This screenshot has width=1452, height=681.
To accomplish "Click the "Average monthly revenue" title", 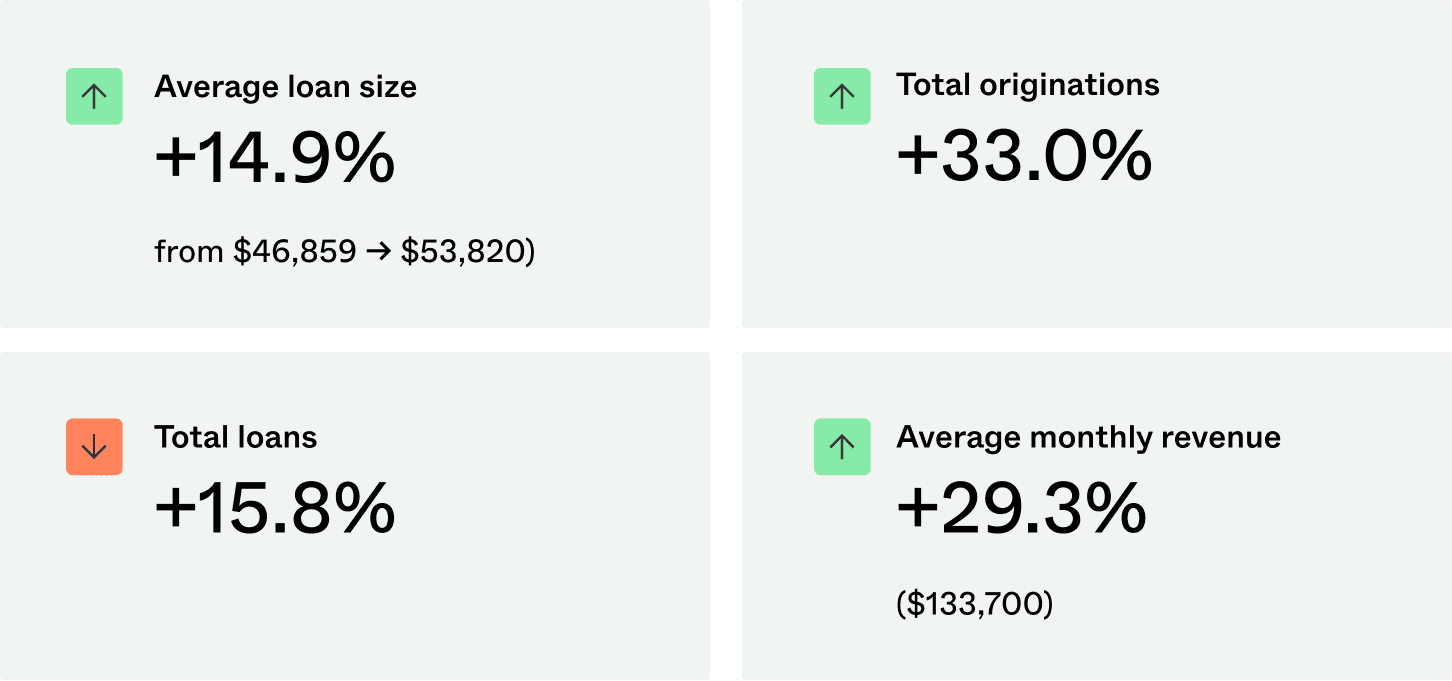I will click(x=1088, y=437).
